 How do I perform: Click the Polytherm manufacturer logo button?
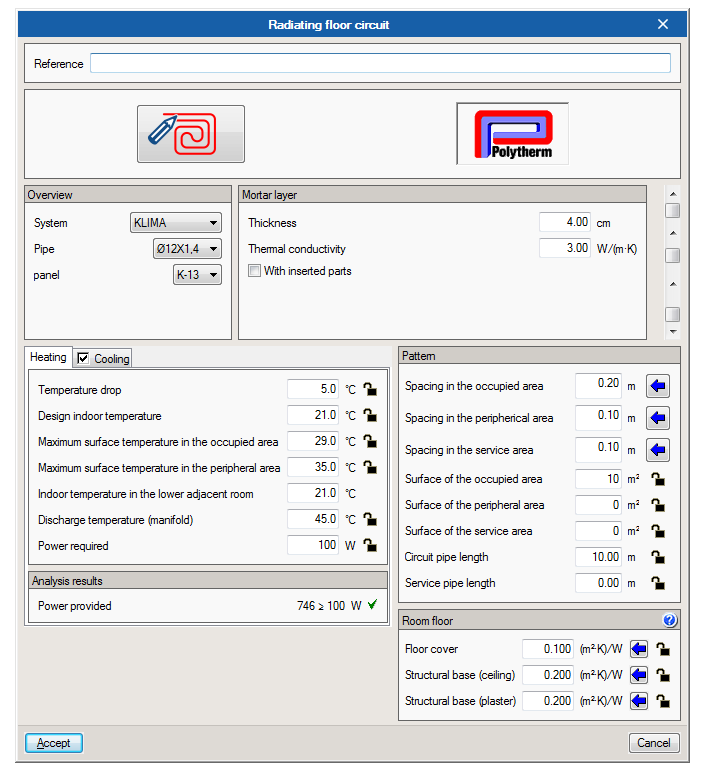coord(512,134)
